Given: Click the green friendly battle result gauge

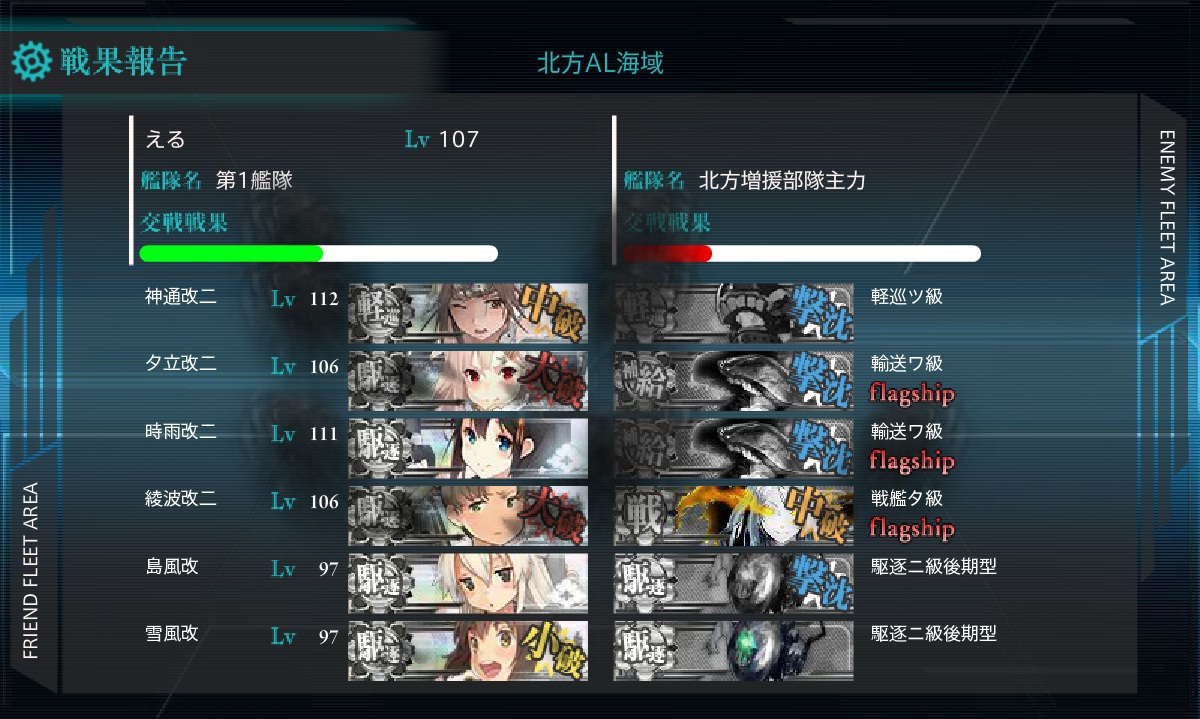Looking at the screenshot, I should click(x=319, y=253).
